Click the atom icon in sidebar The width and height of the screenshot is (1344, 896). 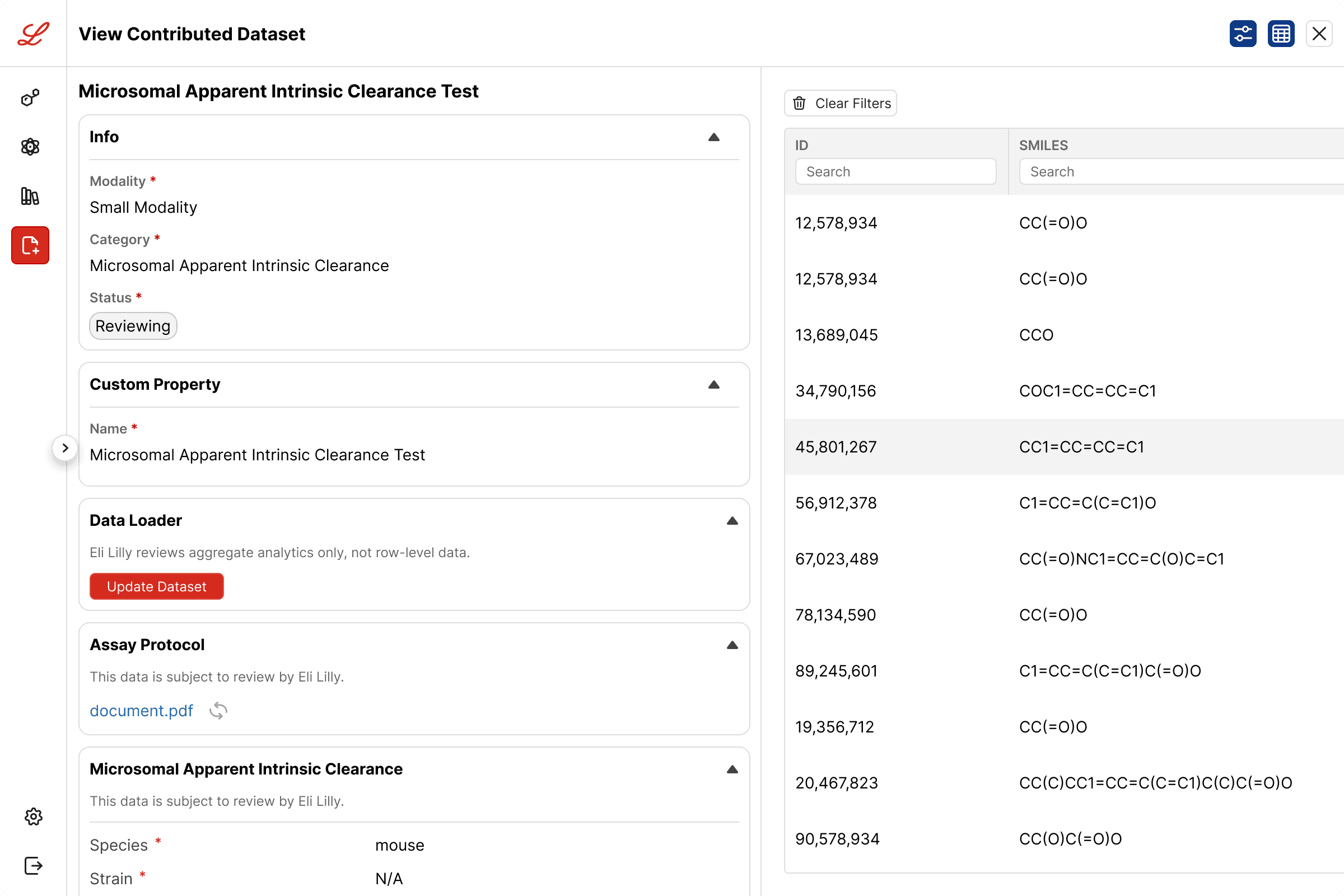click(x=30, y=147)
